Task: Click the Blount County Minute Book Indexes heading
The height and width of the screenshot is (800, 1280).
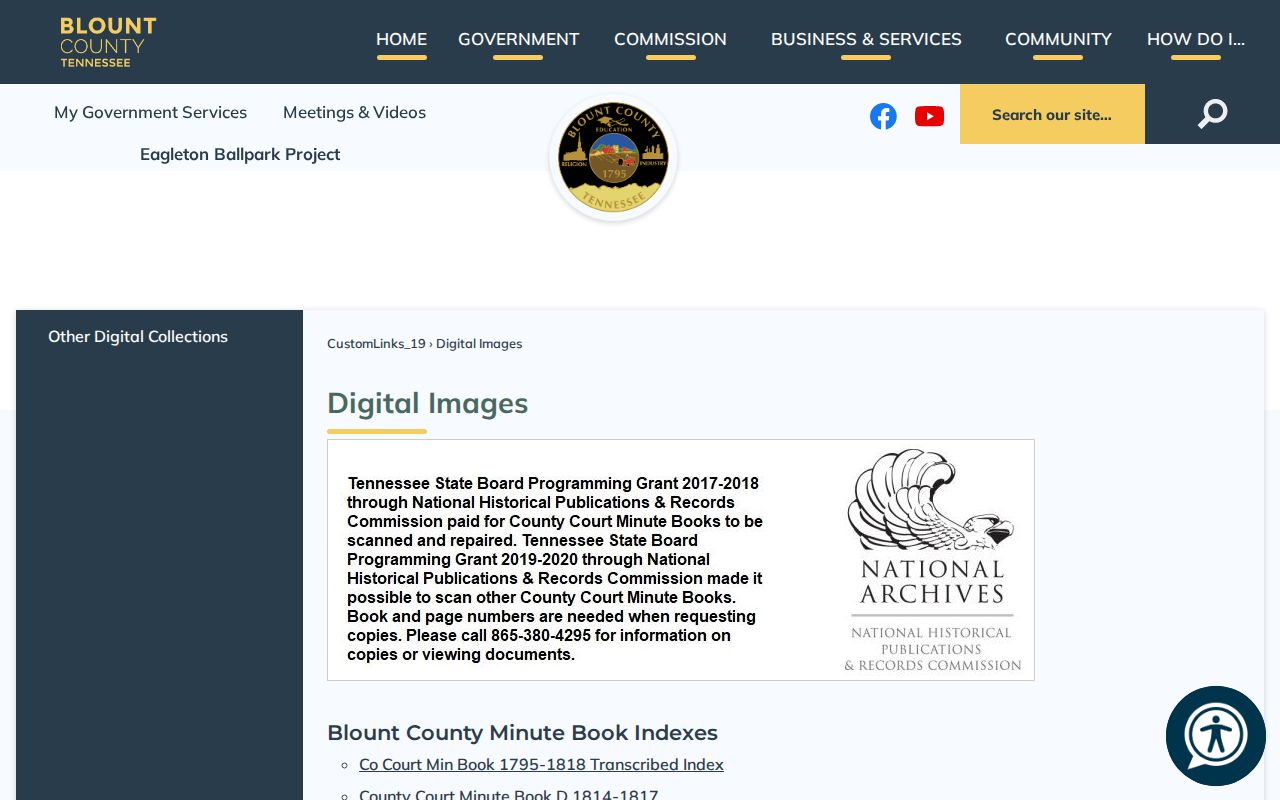Action: coord(522,733)
